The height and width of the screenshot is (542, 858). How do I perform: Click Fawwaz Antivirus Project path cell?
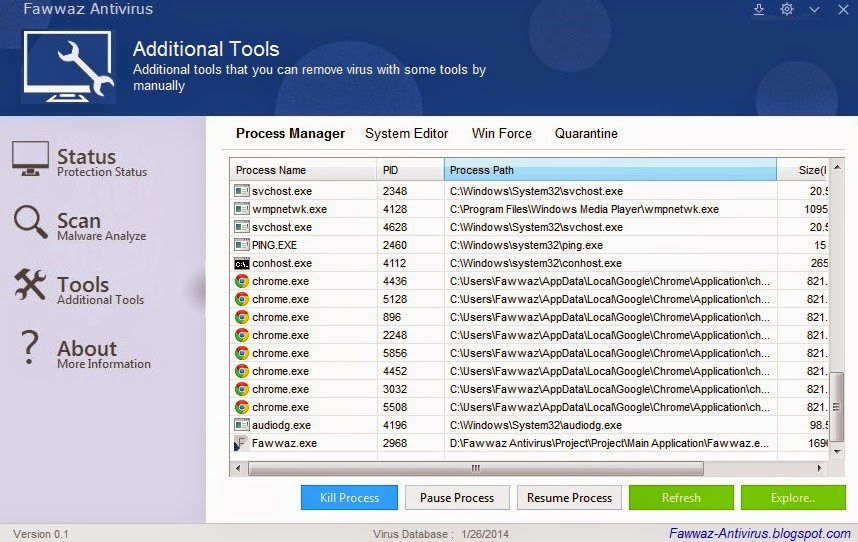[609, 443]
